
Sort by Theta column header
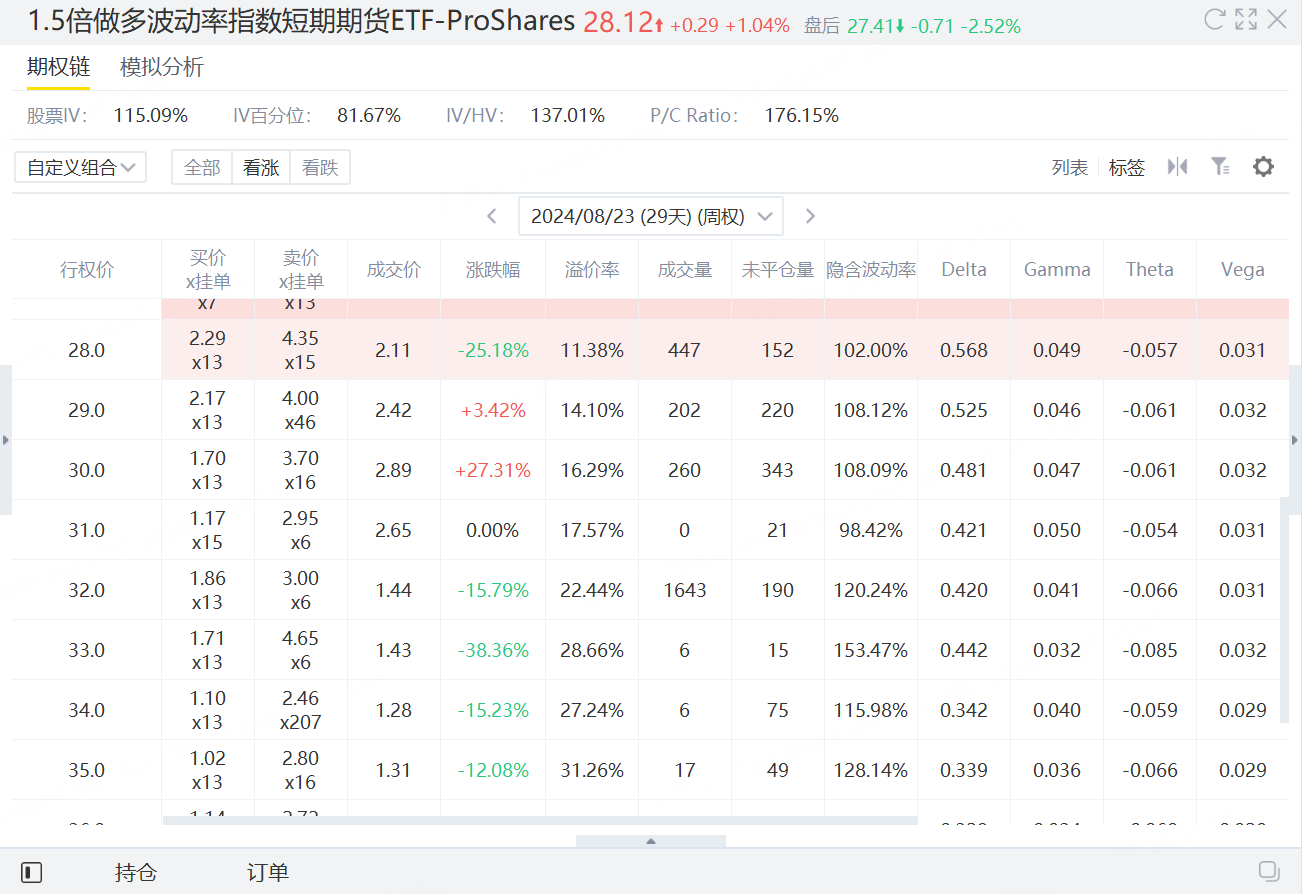tap(1150, 269)
